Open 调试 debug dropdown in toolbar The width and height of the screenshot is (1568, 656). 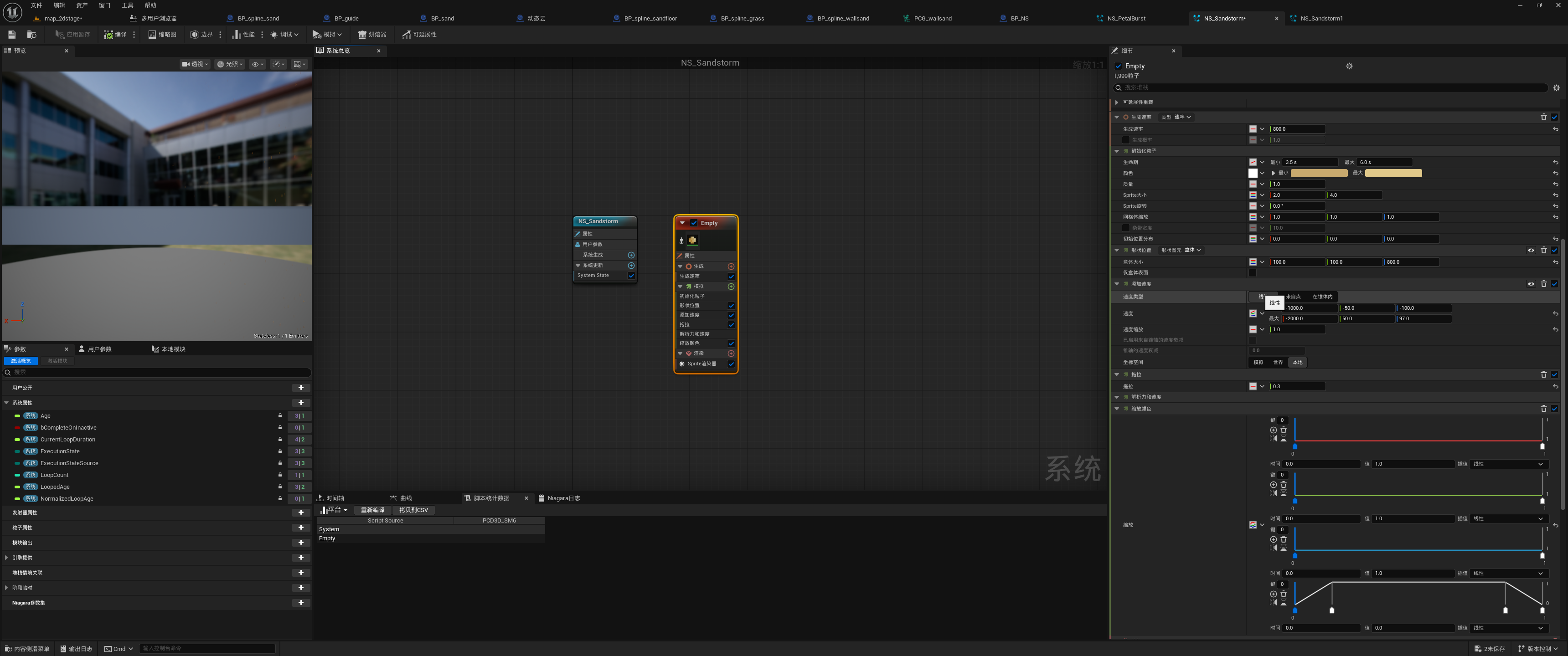284,35
